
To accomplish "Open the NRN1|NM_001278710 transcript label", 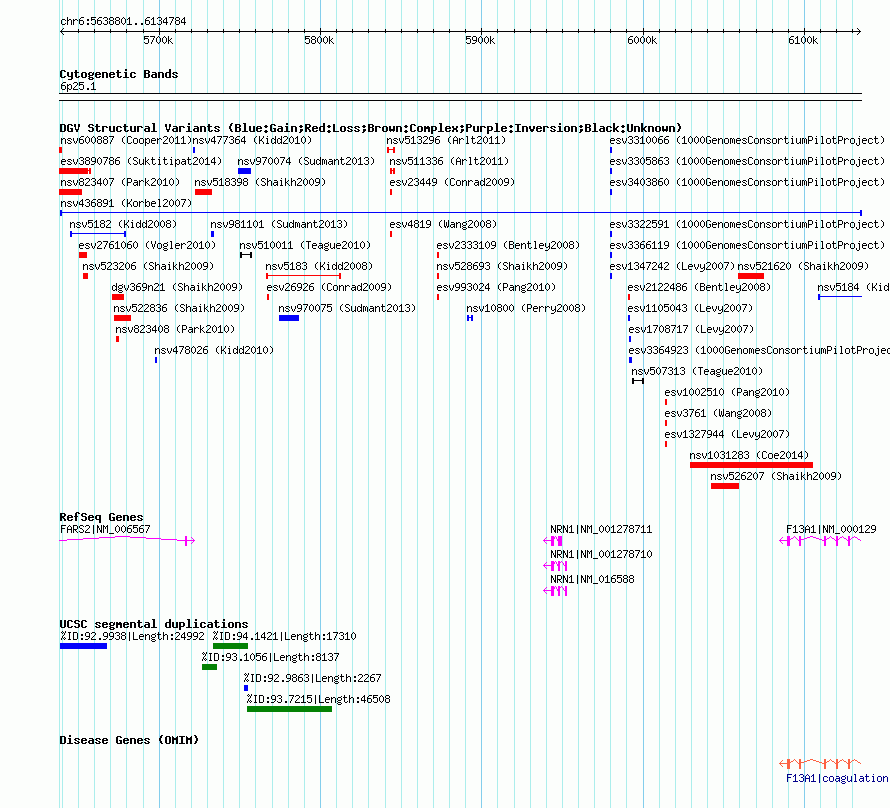I will pyautogui.click(x=601, y=554).
